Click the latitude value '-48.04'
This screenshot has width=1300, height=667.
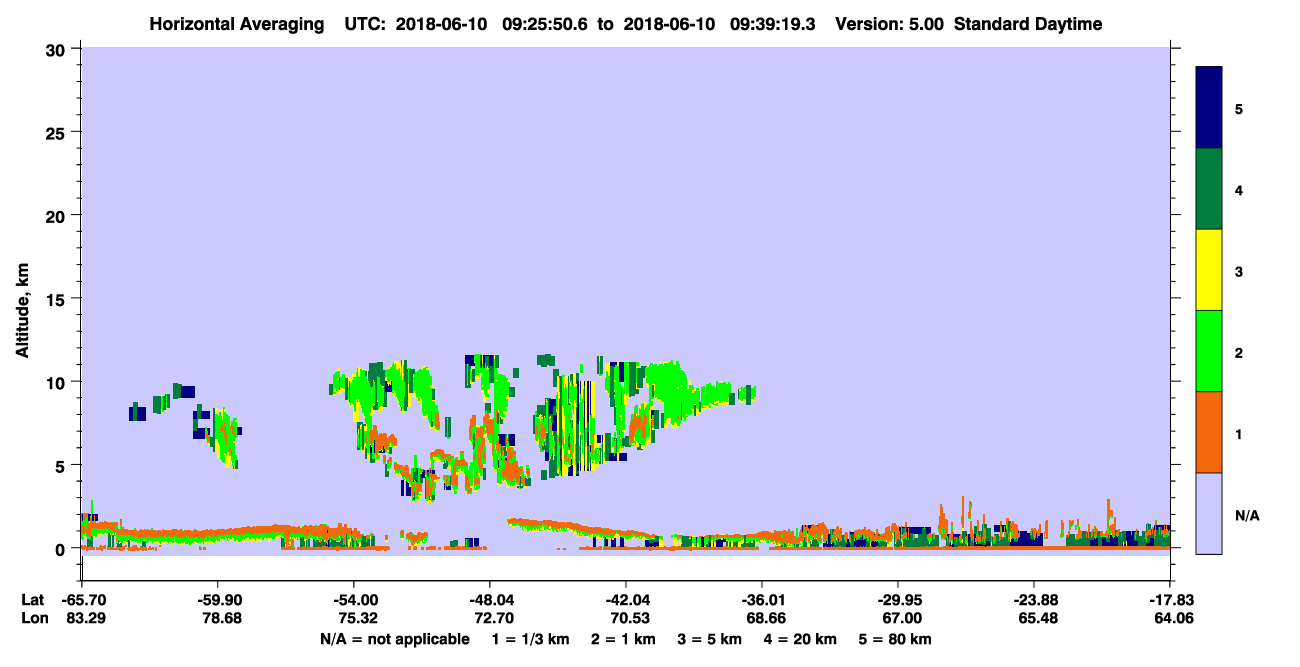coord(490,600)
